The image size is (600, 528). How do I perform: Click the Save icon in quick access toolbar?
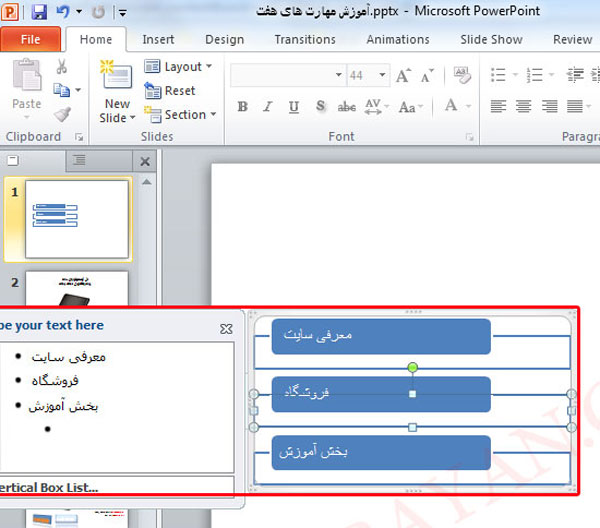click(39, 12)
